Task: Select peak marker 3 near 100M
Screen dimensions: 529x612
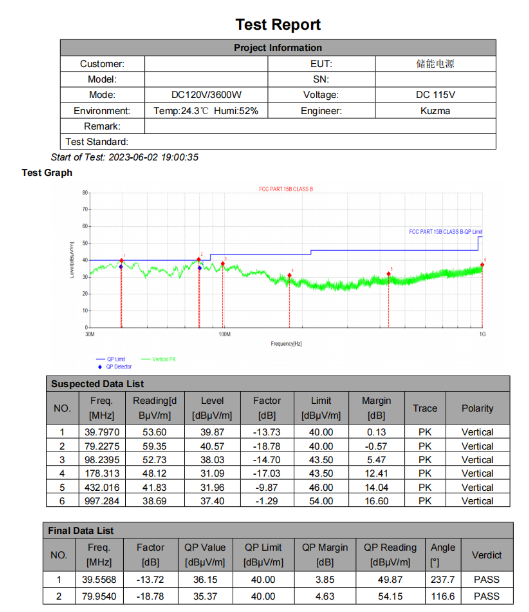Action: pos(223,264)
